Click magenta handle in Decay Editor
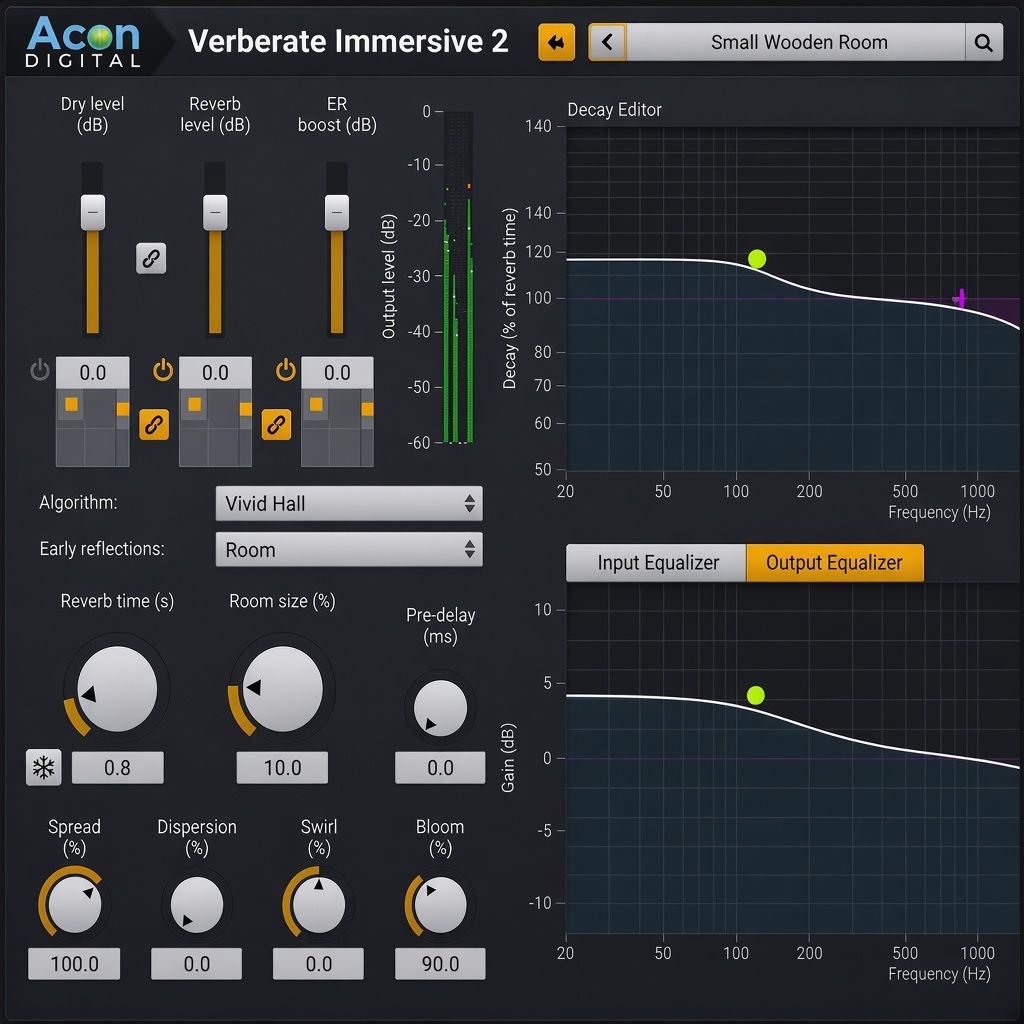This screenshot has width=1024, height=1024. point(960,298)
